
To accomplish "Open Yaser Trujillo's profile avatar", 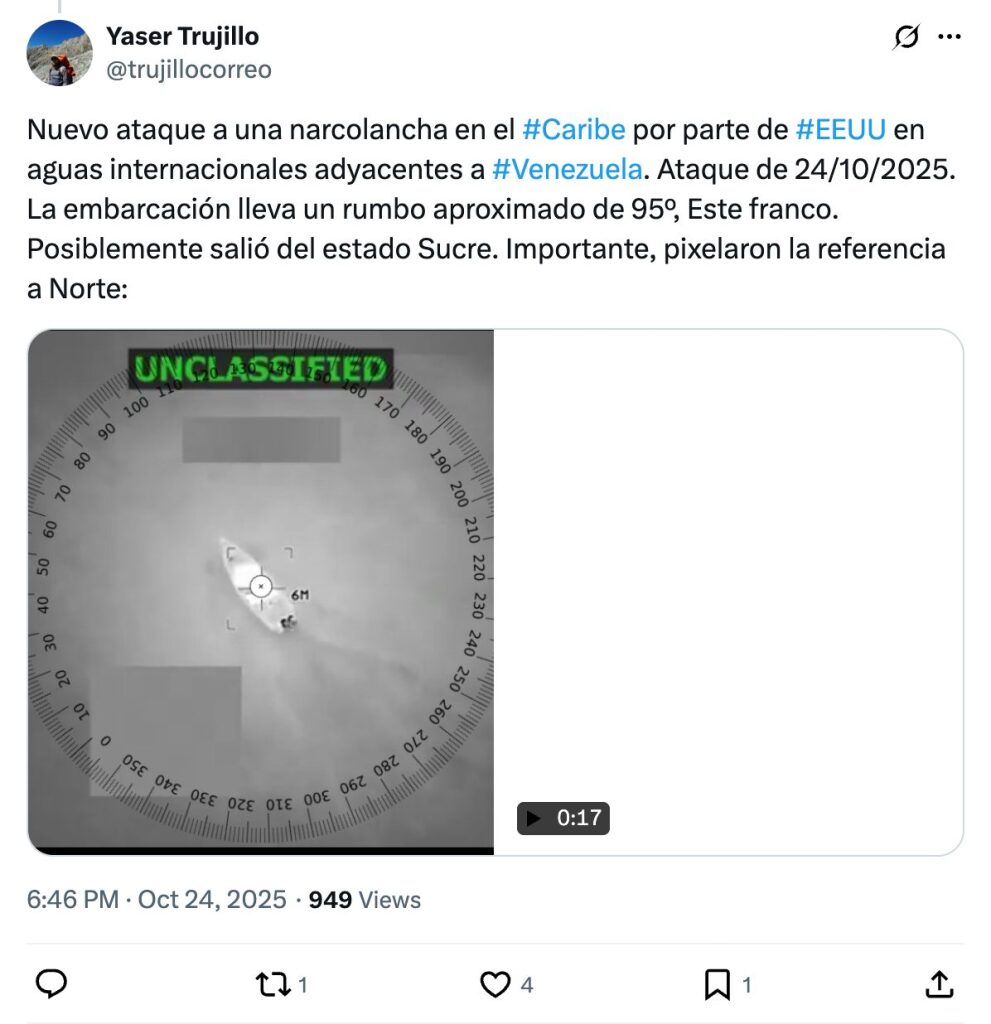I will coord(59,53).
